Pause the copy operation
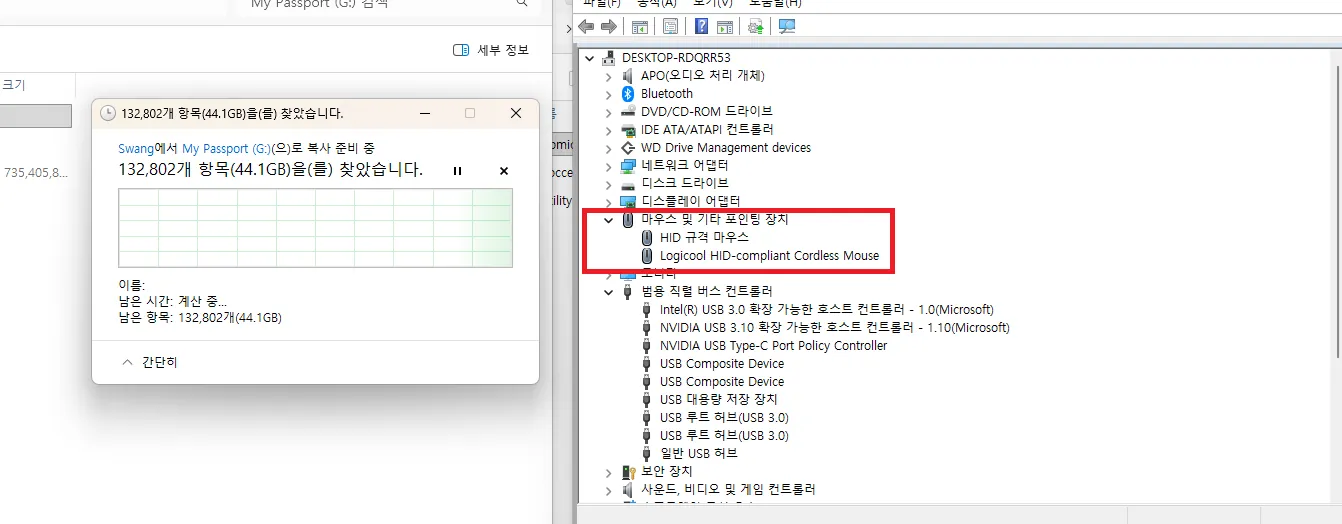The width and height of the screenshot is (1342, 524). point(457,171)
